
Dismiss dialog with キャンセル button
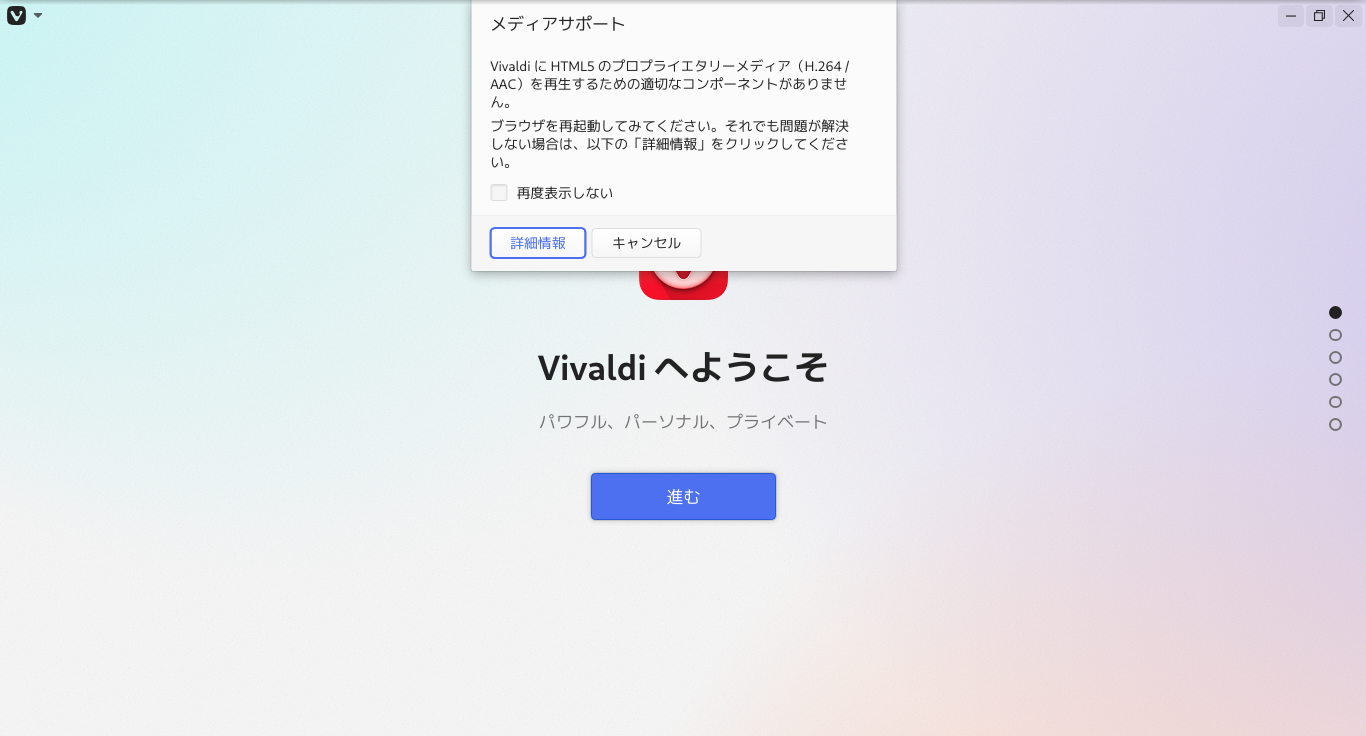[x=646, y=243]
